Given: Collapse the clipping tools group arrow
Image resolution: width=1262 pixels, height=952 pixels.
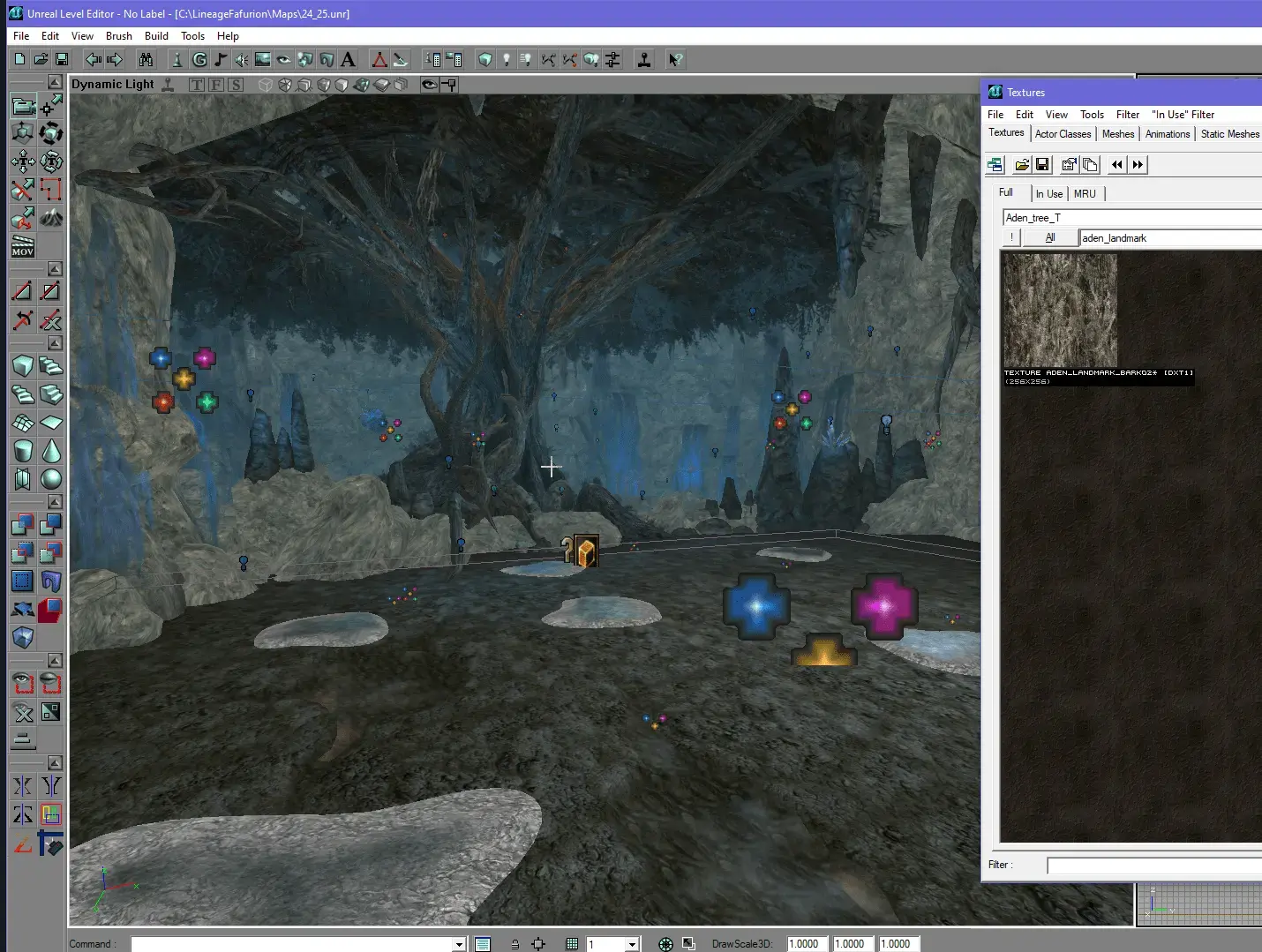Looking at the screenshot, I should point(55,268).
